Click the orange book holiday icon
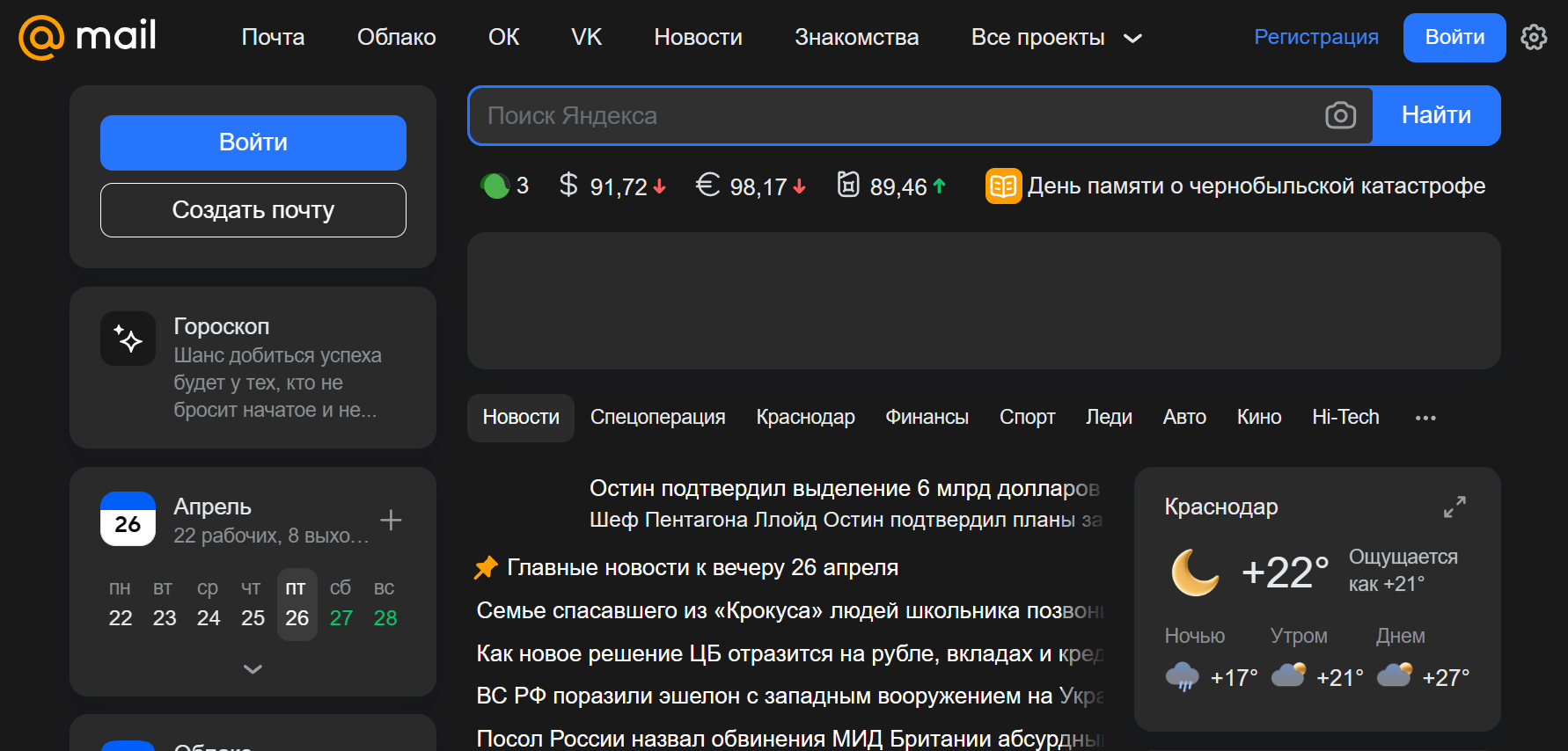This screenshot has height=751, width=1568. click(x=1003, y=186)
